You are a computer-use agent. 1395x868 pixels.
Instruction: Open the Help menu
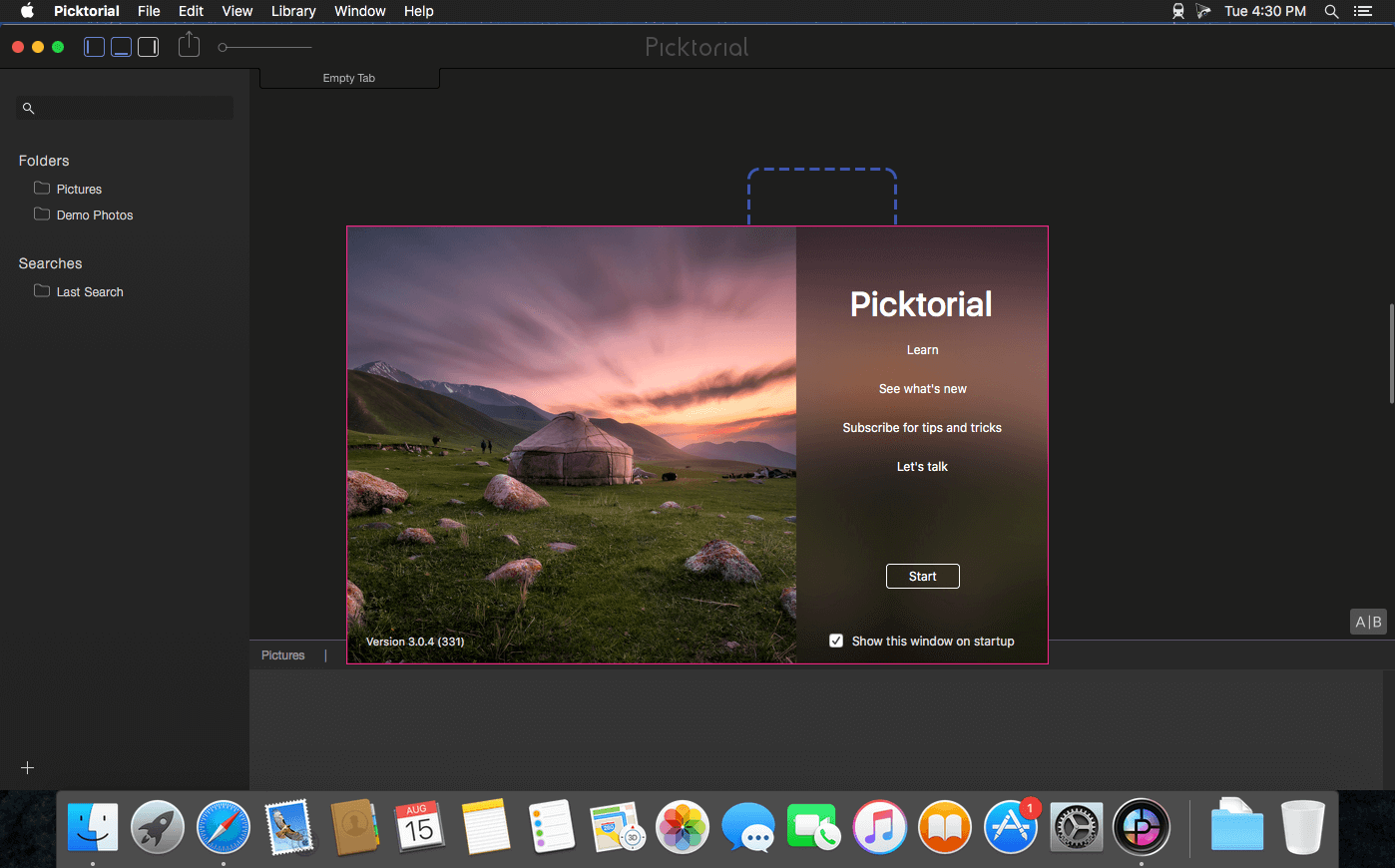point(419,11)
